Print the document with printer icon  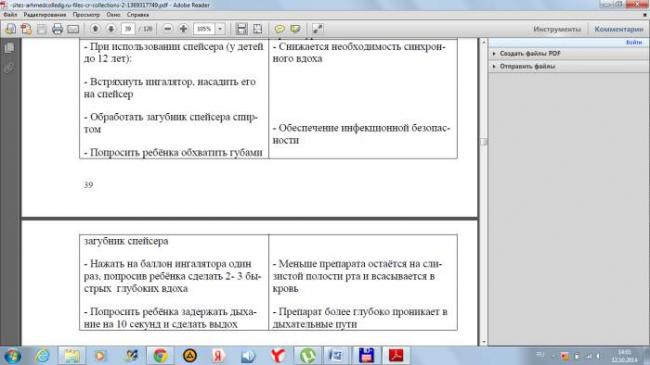click(57, 29)
